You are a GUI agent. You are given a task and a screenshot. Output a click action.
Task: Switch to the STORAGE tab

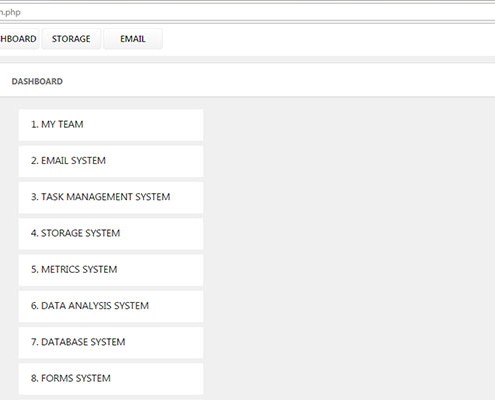[71, 39]
